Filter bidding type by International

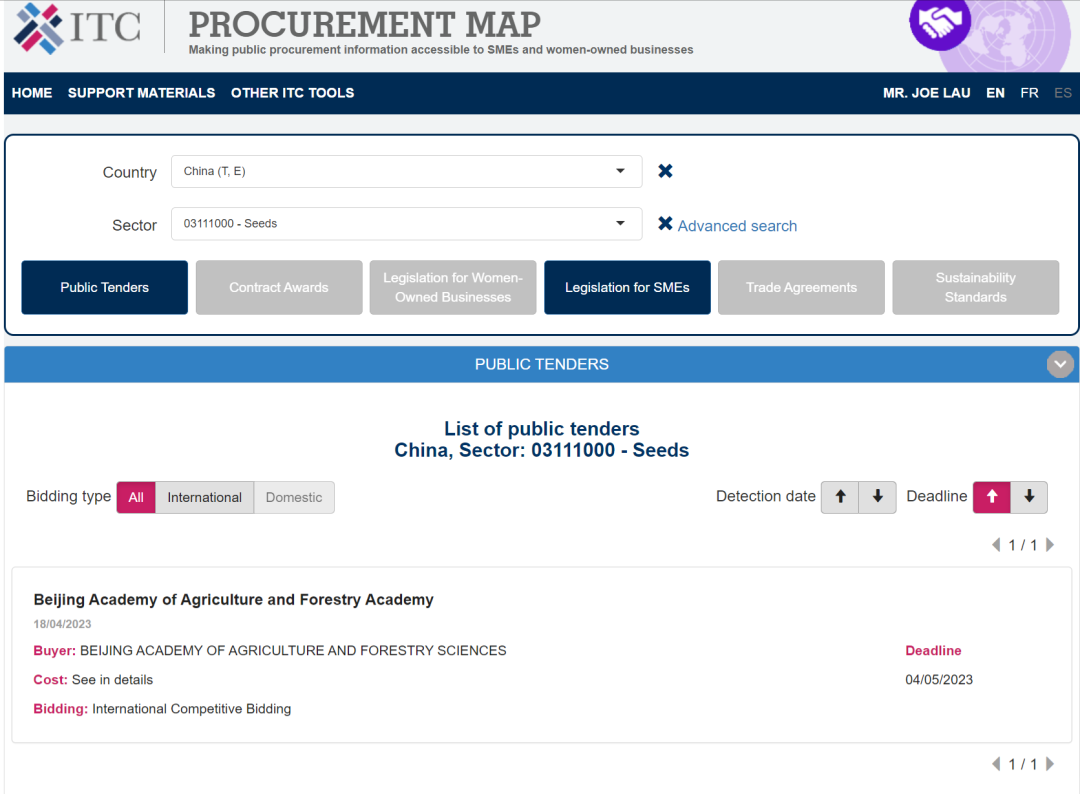(x=204, y=497)
